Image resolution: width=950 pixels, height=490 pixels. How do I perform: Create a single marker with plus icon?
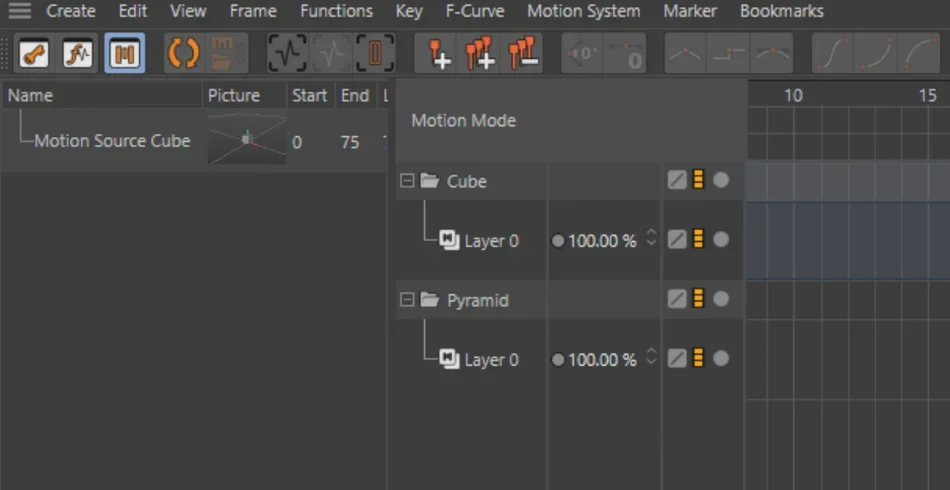[437, 53]
